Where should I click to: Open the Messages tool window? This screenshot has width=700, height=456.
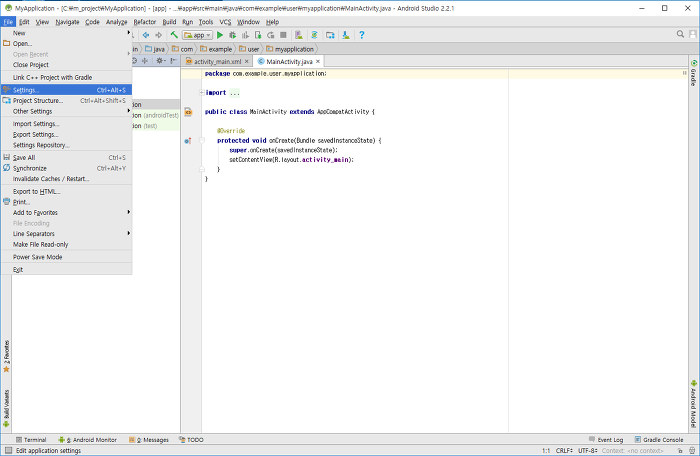149,439
